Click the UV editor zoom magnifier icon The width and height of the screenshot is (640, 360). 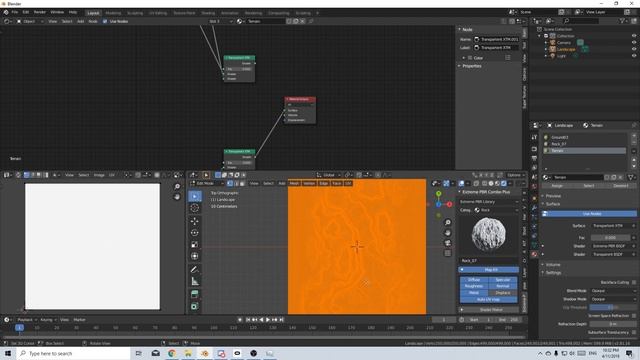(x=177, y=187)
